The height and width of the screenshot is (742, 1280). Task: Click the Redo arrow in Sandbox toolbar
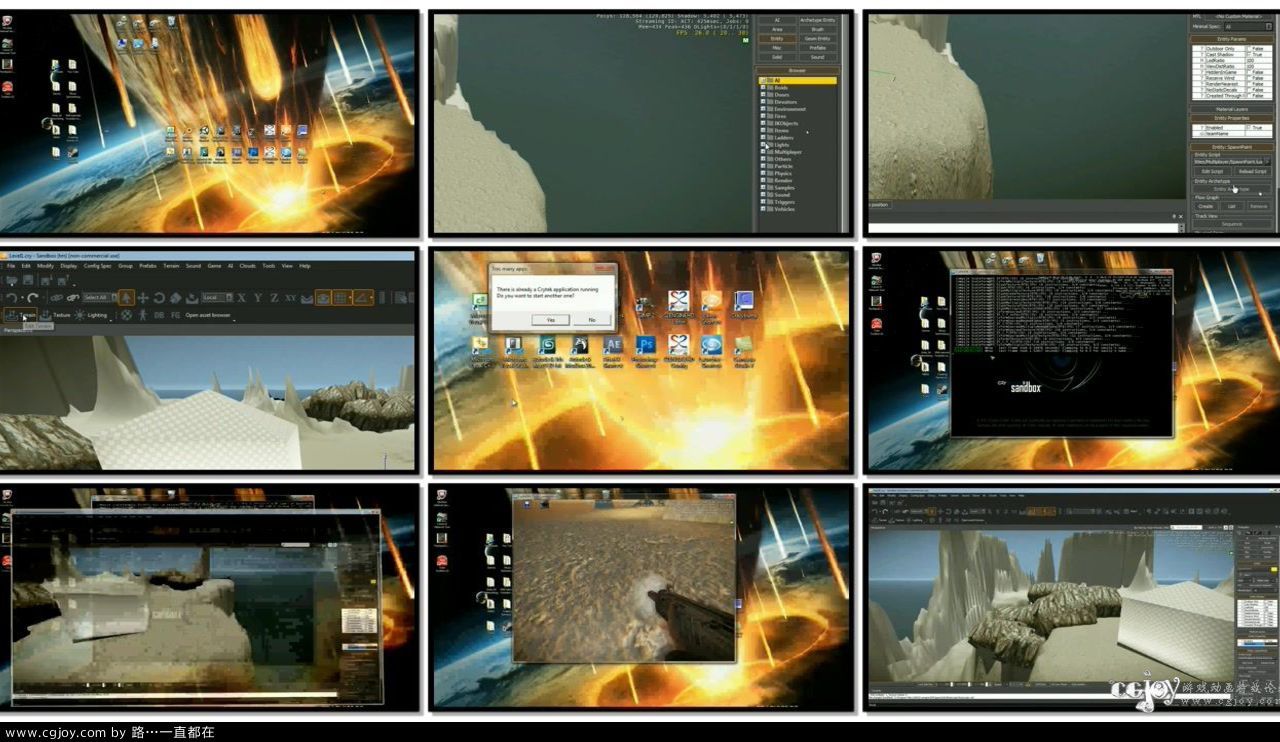[x=33, y=298]
